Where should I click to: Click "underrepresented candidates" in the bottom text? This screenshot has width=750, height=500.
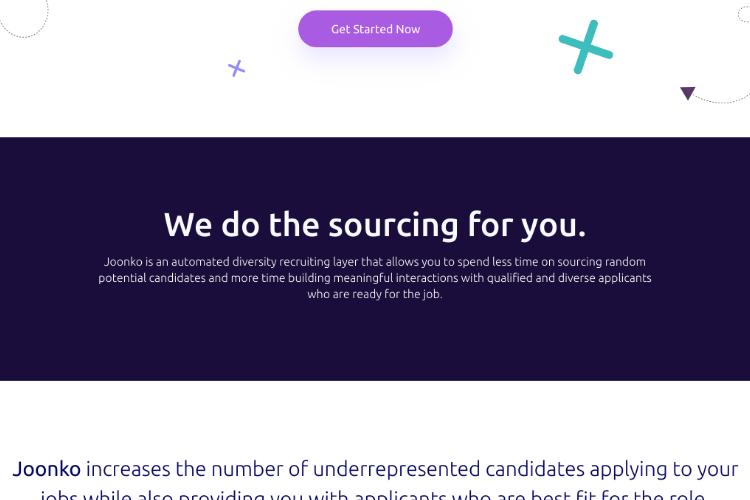pyautogui.click(x=449, y=469)
